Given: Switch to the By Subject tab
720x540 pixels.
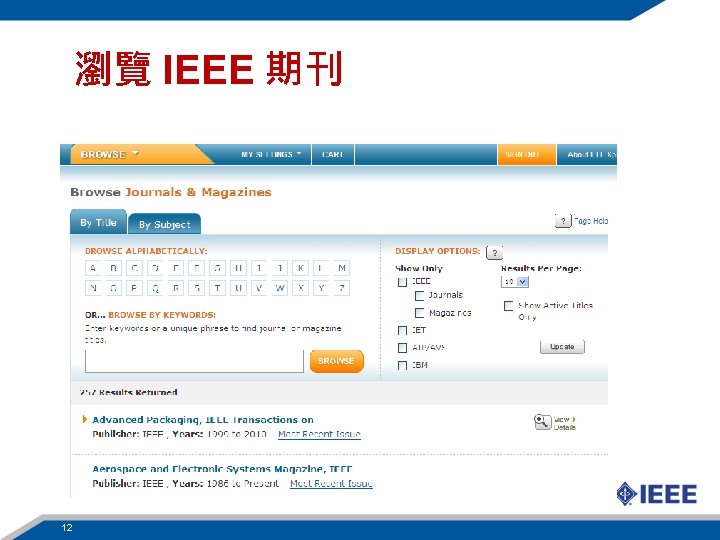Looking at the screenshot, I should click(164, 225).
